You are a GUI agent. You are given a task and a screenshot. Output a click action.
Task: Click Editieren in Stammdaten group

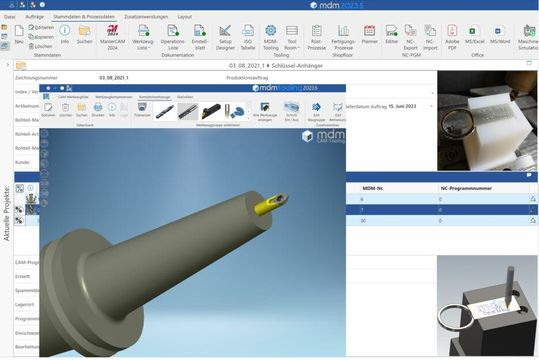point(41,27)
